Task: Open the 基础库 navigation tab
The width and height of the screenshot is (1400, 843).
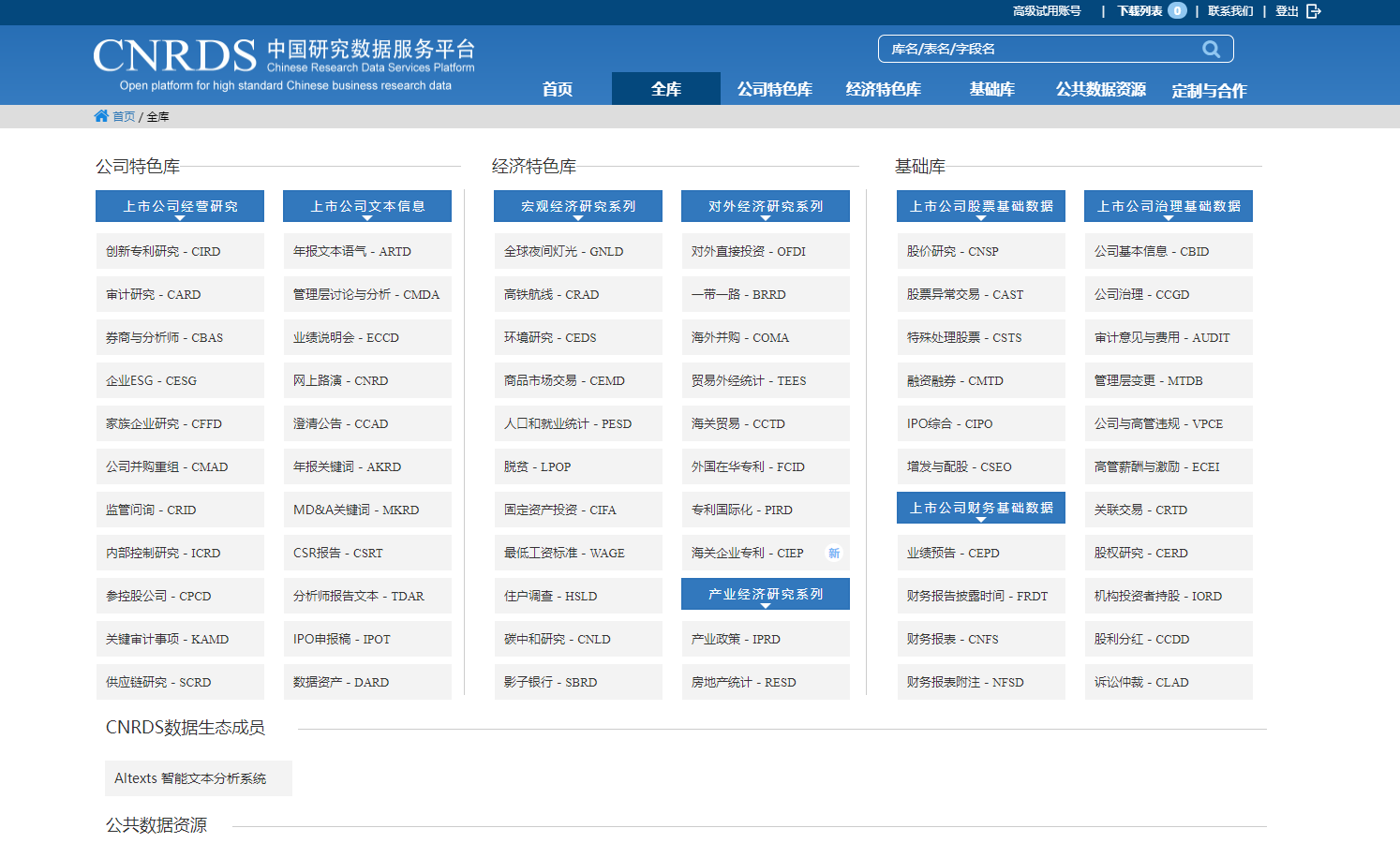Action: (x=992, y=89)
